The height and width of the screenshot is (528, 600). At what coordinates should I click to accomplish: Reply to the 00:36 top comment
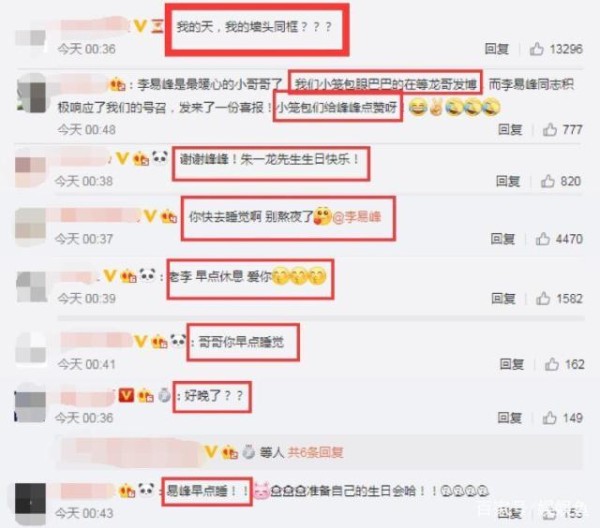tap(496, 49)
